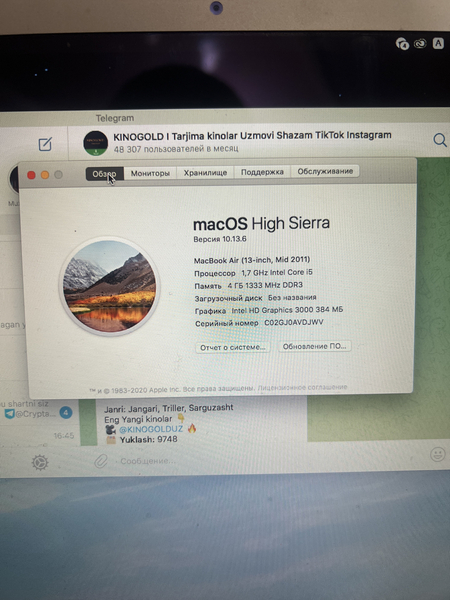Open search in the KINOGOLD chat

click(x=440, y=140)
